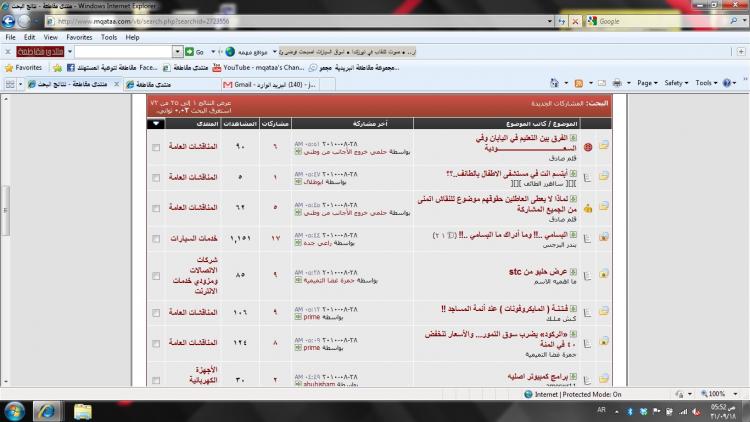
Task: Open the Favorites menu in menu bar
Action: pos(78,37)
